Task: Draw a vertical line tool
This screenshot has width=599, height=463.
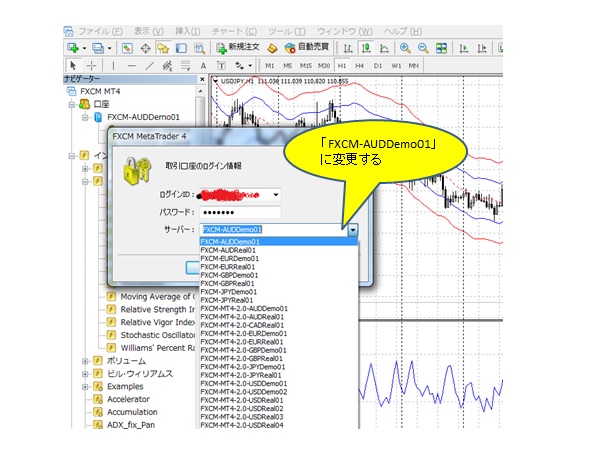Action: point(113,66)
